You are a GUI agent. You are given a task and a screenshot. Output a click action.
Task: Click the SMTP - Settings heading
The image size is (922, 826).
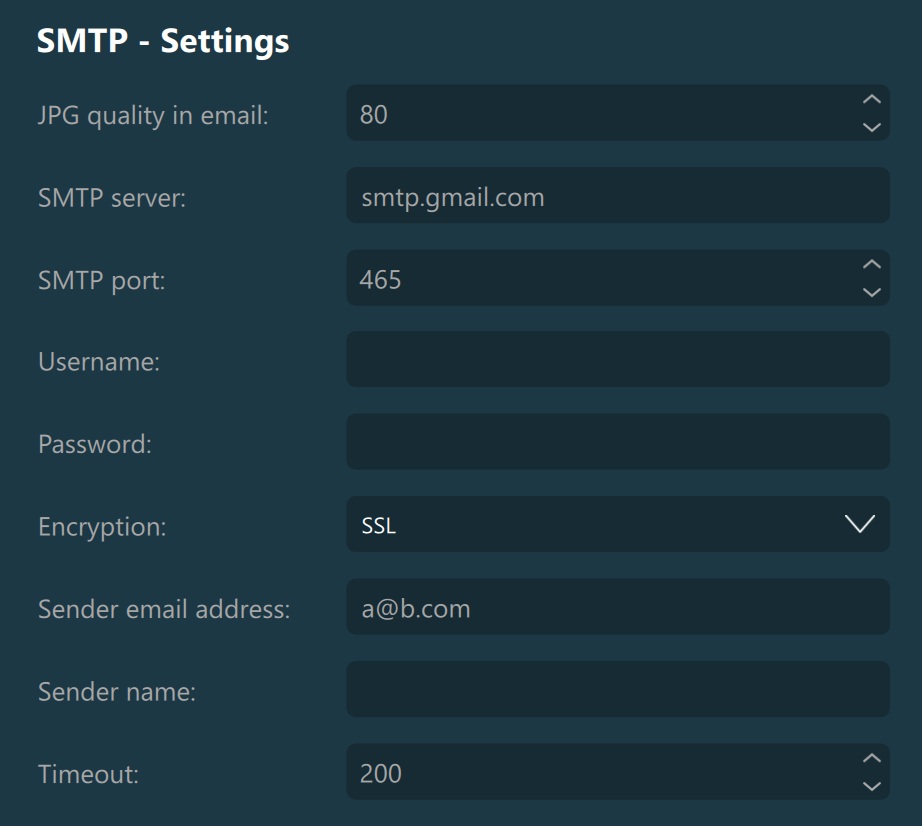pyautogui.click(x=163, y=41)
